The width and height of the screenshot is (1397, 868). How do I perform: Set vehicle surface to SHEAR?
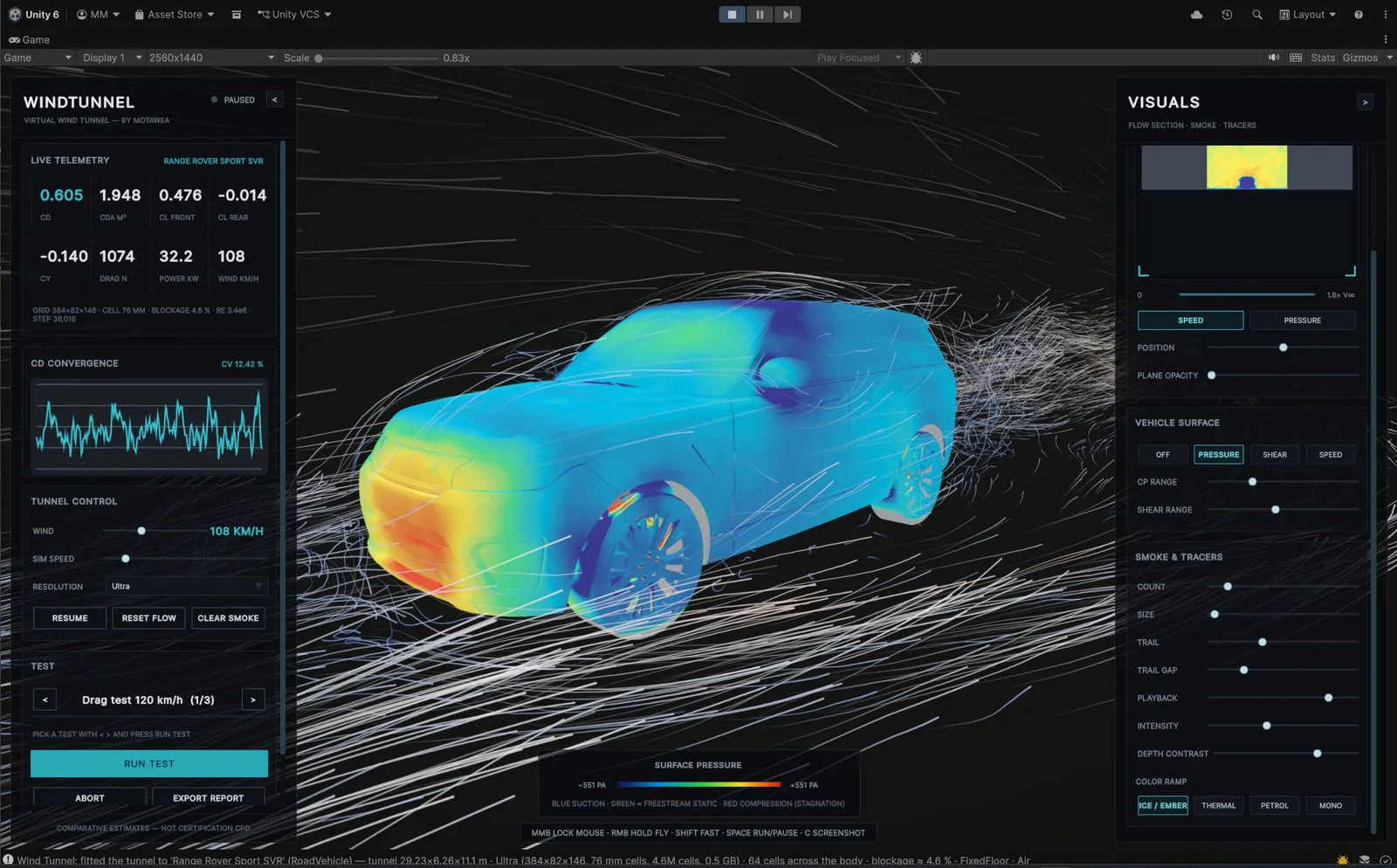[x=1274, y=455]
